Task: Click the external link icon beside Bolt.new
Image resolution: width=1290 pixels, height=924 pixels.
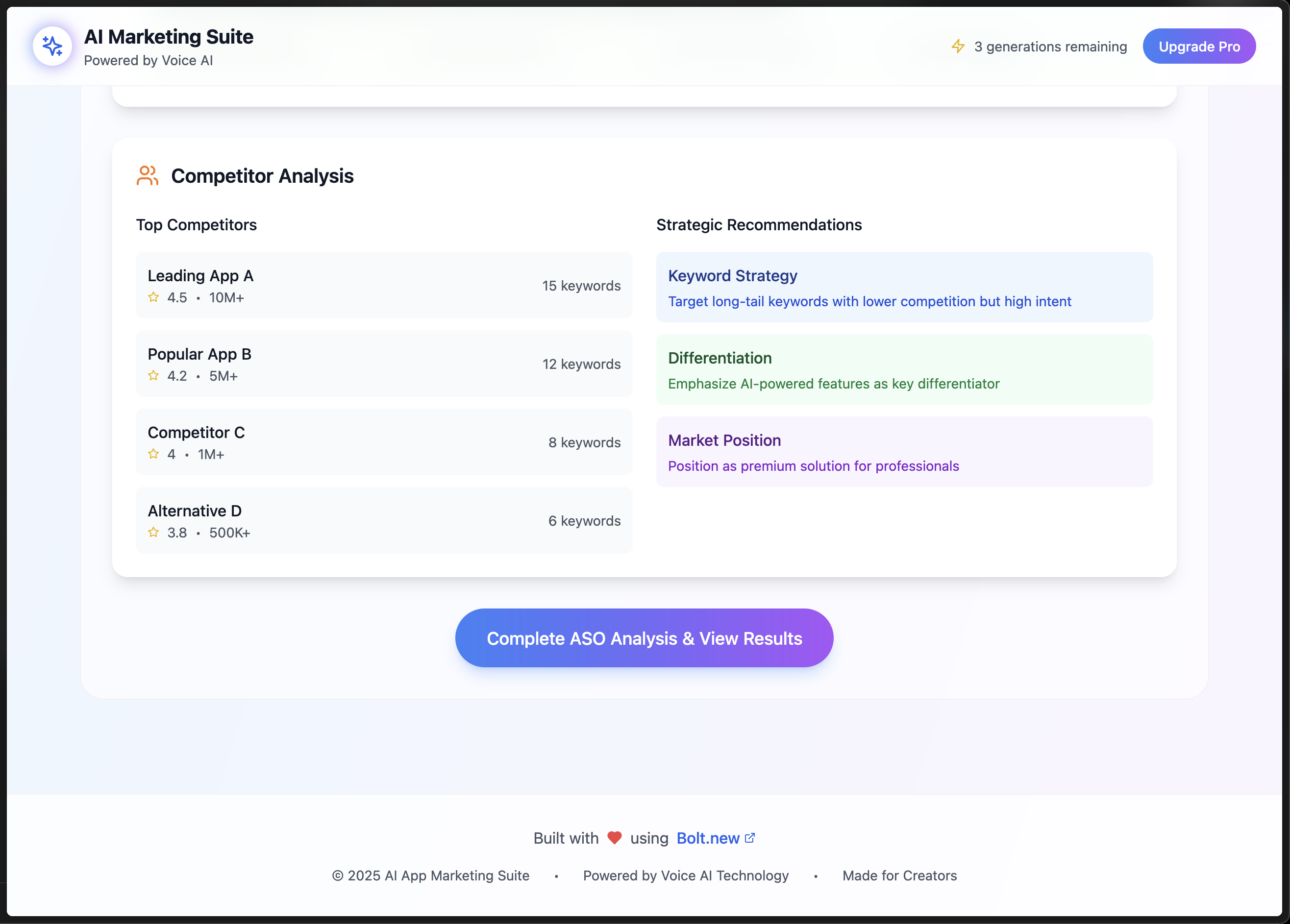Action: pos(750,838)
